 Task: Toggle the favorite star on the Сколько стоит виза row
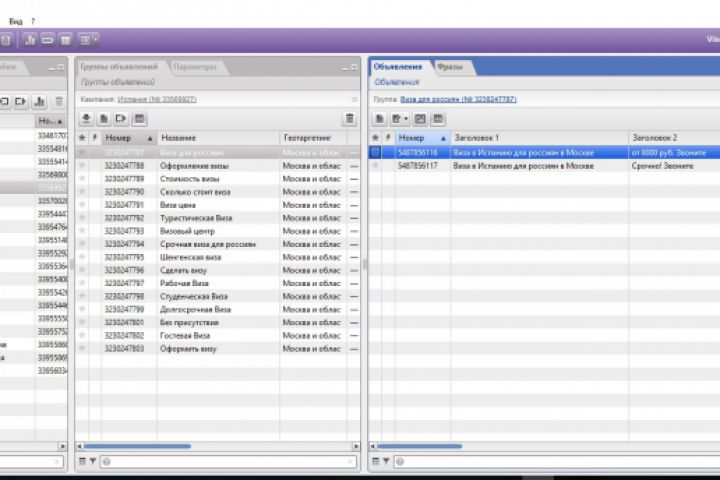[82, 192]
